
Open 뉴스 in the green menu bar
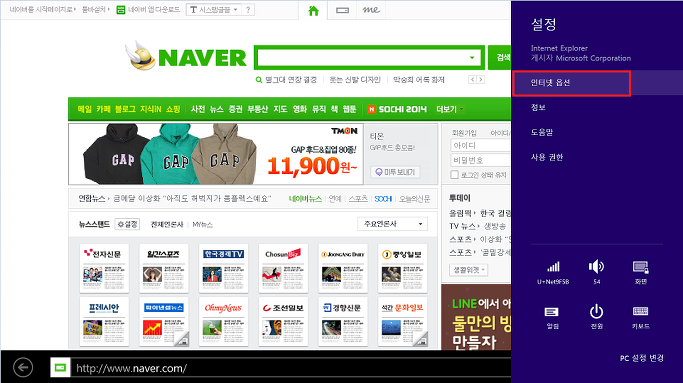coord(216,109)
